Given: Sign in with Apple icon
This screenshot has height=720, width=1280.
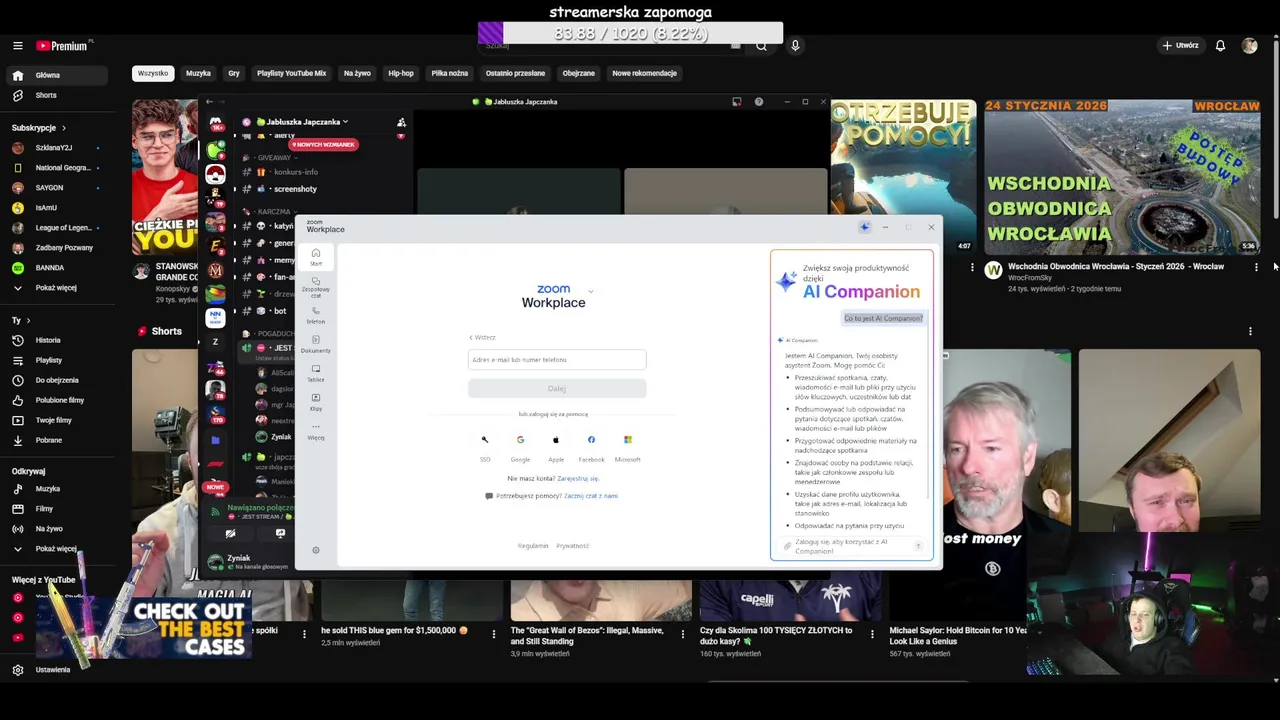Looking at the screenshot, I should tap(556, 440).
